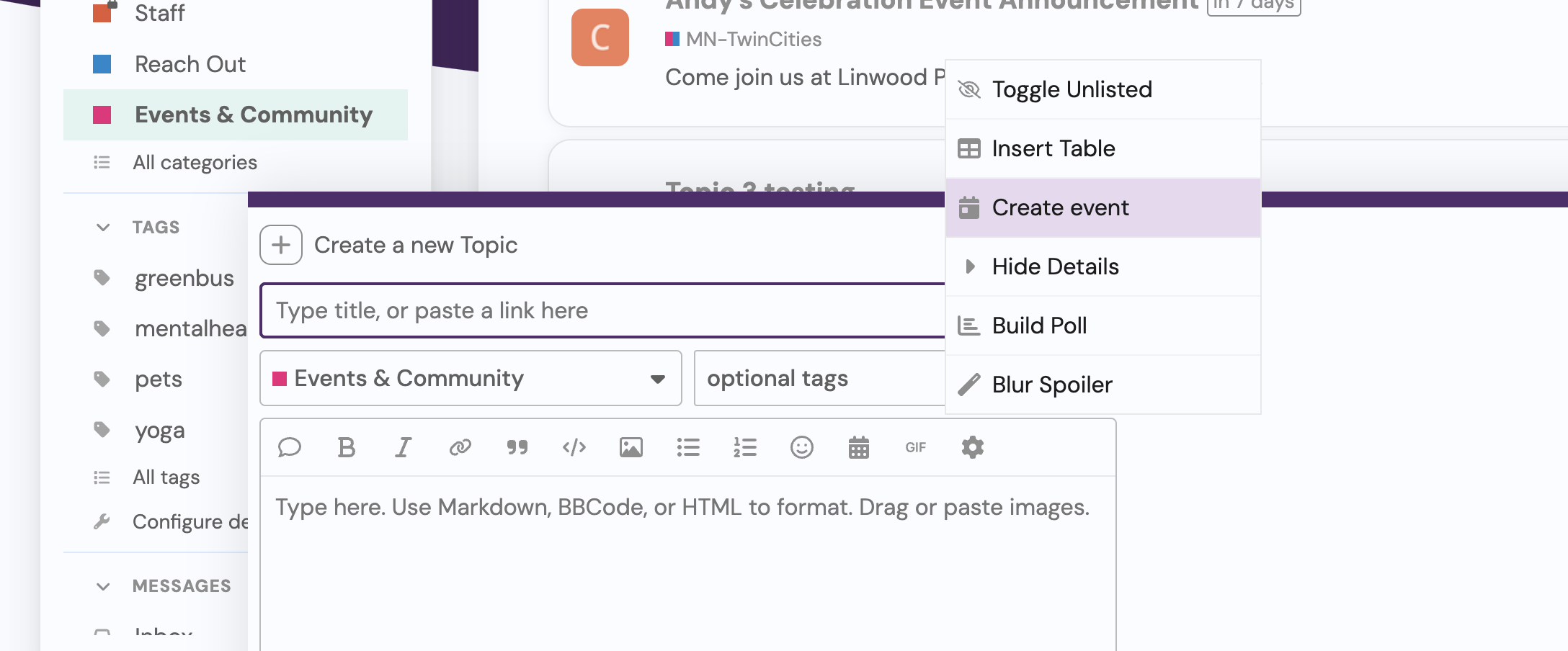Click the gear options icon in the composer
Image resolution: width=1568 pixels, height=651 pixels.
972,447
